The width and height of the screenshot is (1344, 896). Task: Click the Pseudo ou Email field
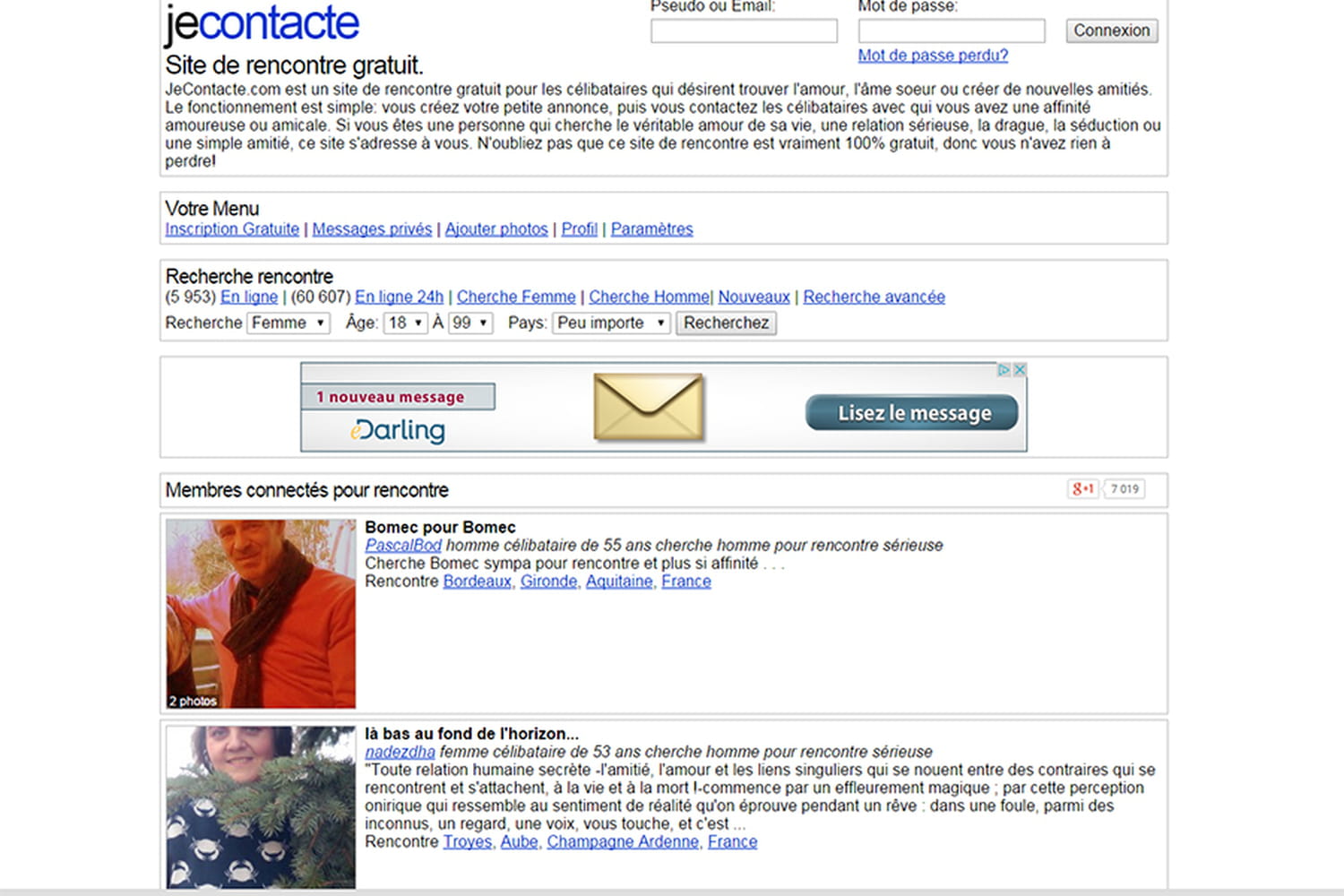pos(744,31)
